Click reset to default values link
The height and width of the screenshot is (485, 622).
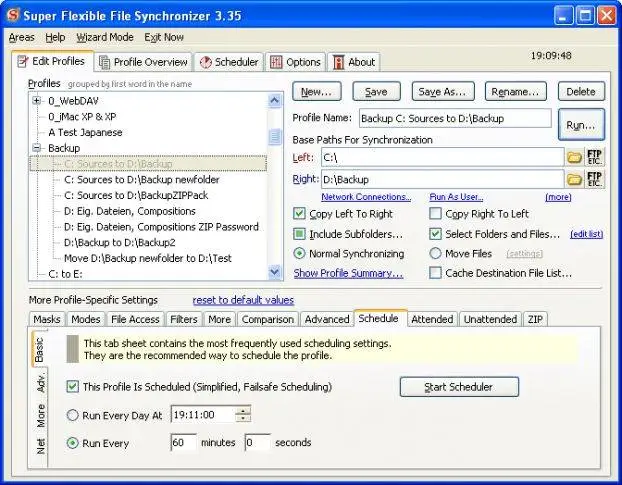pos(243,300)
